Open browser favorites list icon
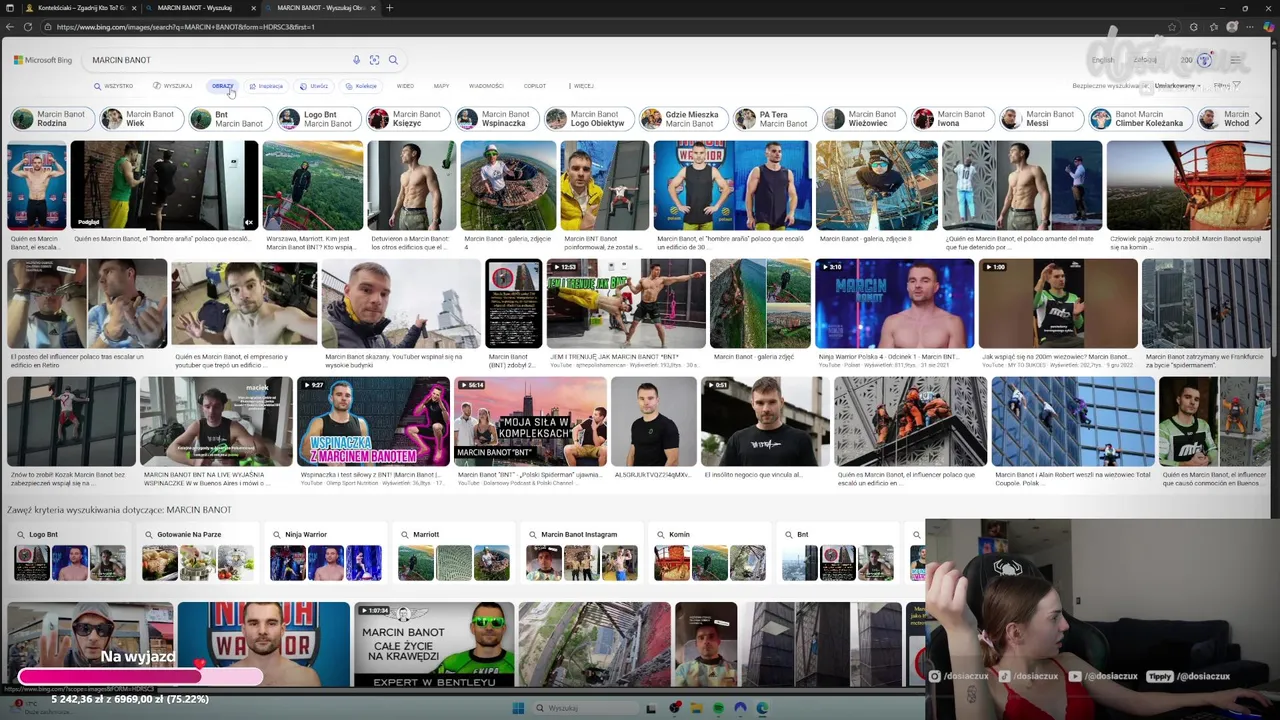Image resolution: width=1280 pixels, height=720 pixels. coord(1213,27)
